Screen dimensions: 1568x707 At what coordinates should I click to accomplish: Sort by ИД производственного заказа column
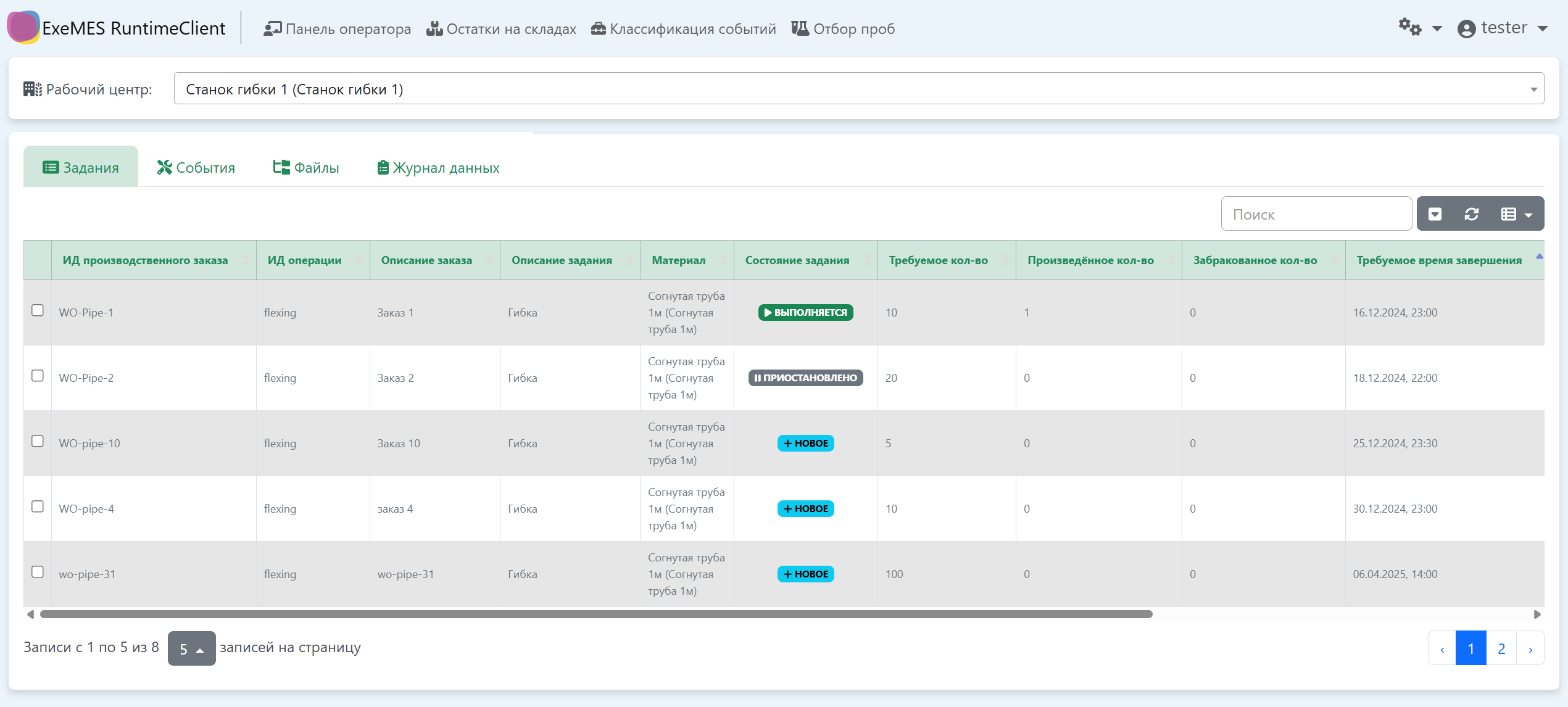click(154, 260)
